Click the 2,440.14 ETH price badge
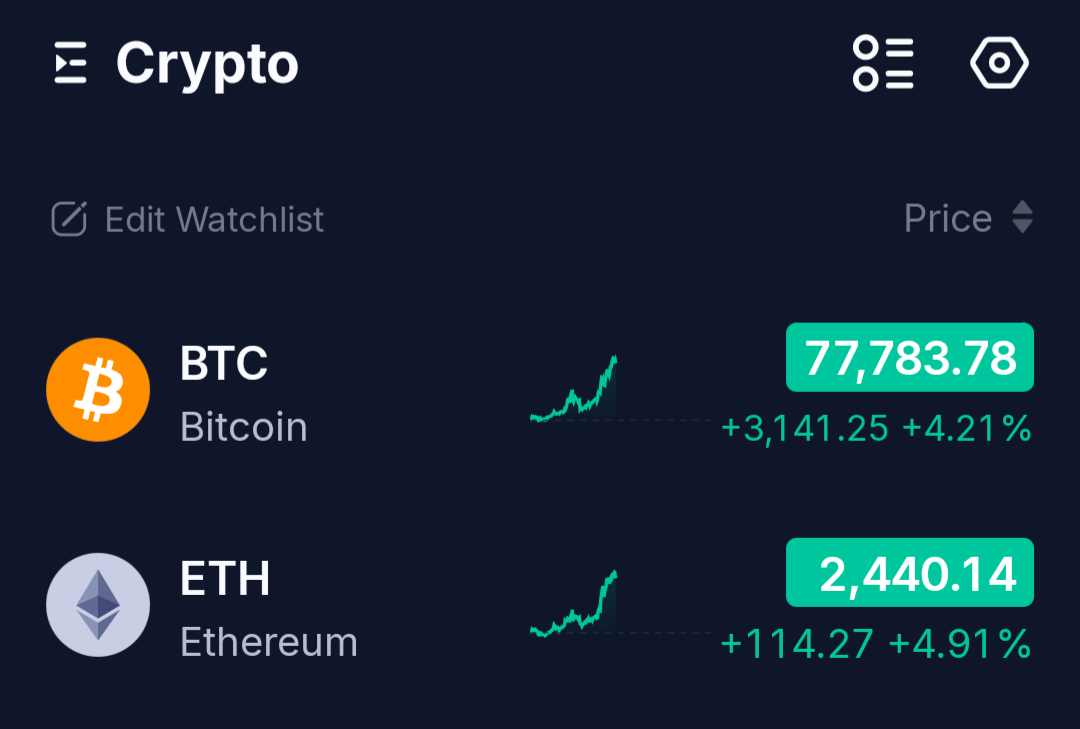The height and width of the screenshot is (729, 1080). tap(910, 573)
